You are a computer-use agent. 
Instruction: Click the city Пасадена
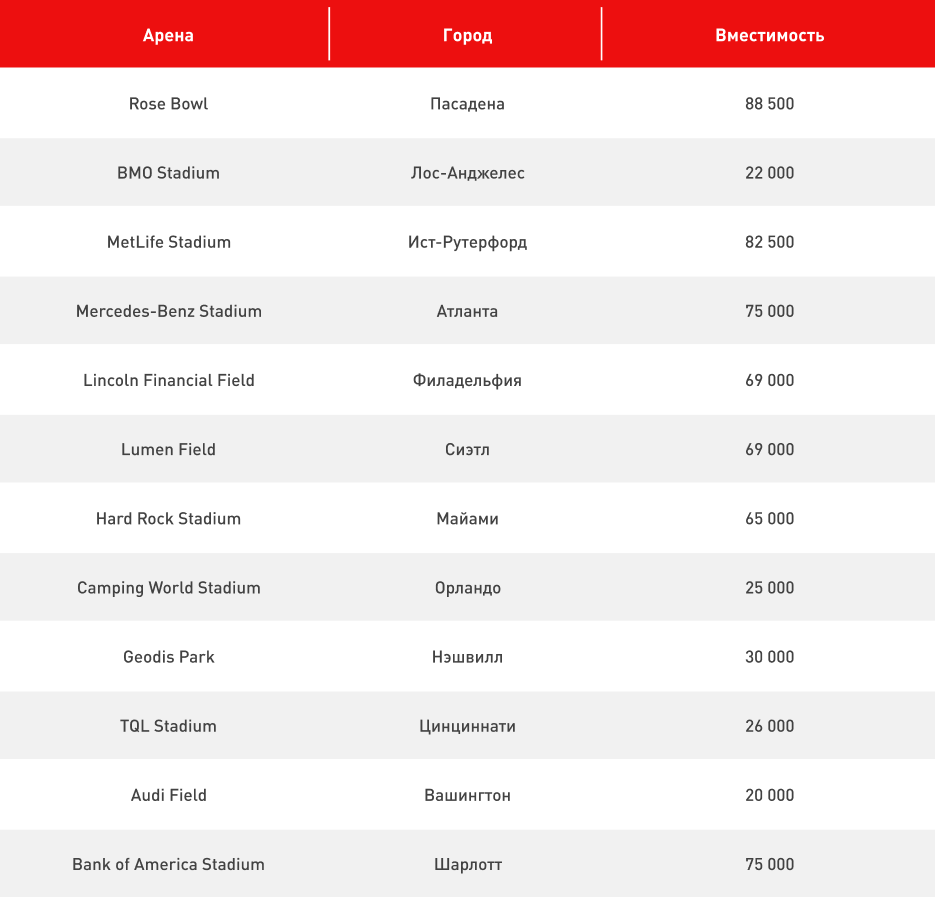[467, 104]
